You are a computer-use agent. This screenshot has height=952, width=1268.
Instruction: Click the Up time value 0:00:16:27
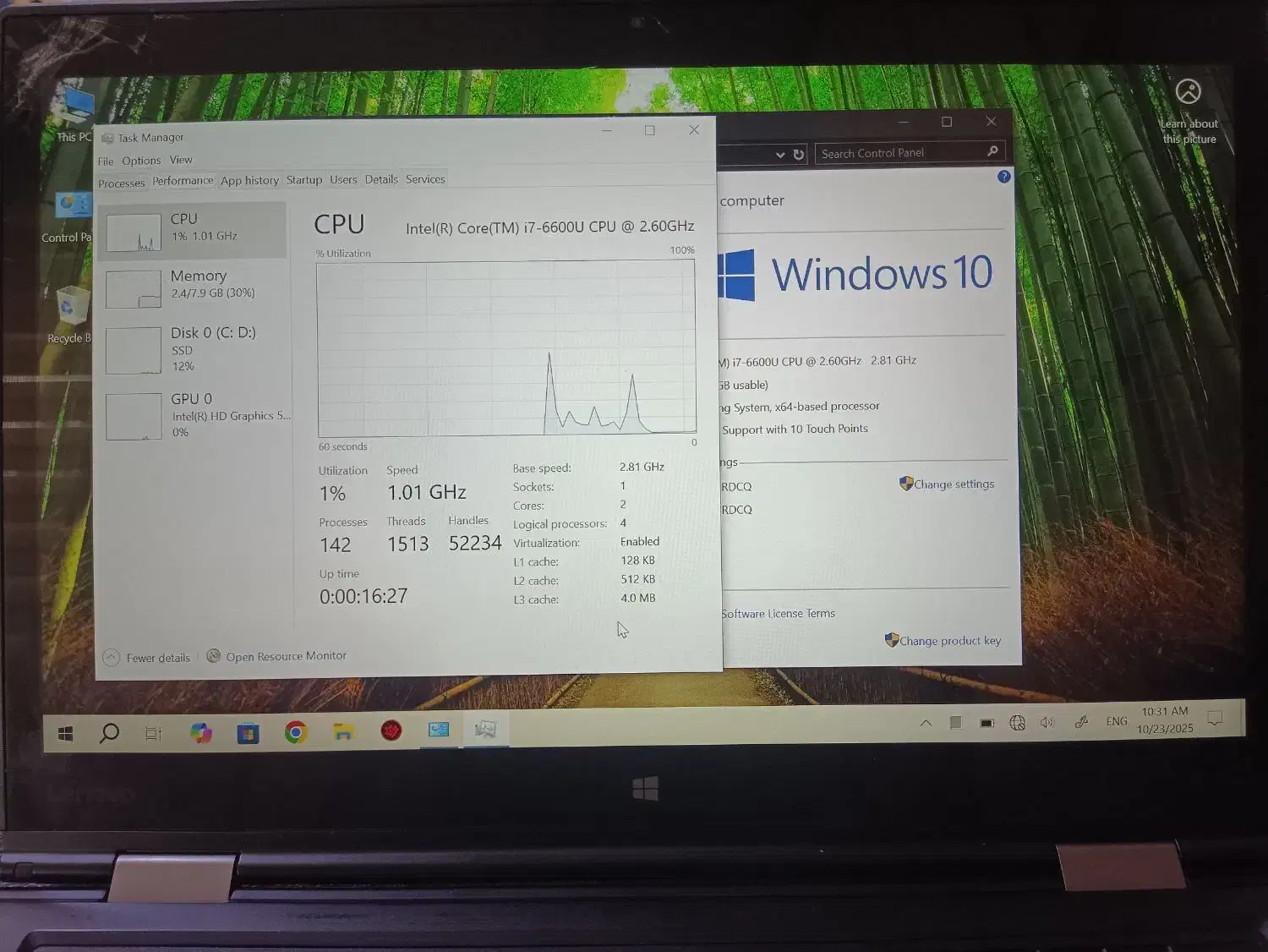[363, 596]
